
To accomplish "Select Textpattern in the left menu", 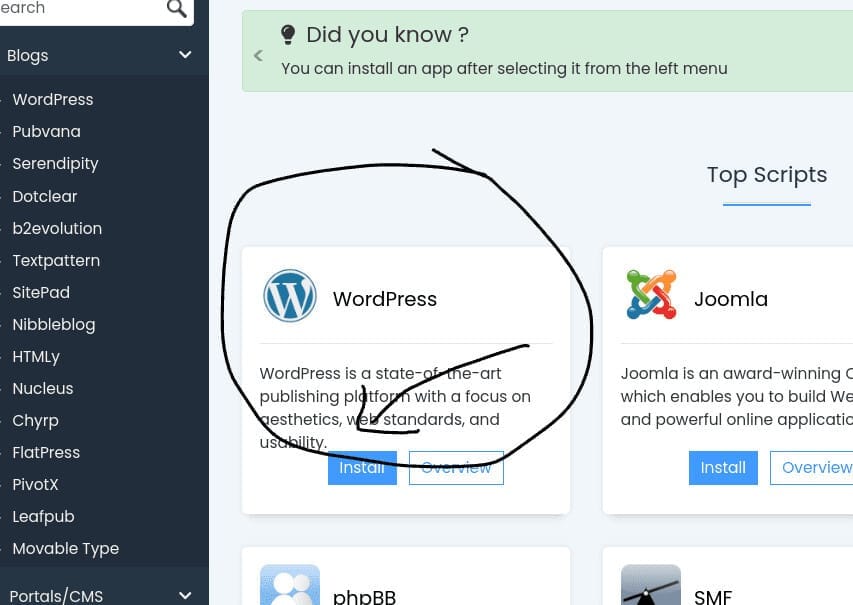I will (56, 261).
